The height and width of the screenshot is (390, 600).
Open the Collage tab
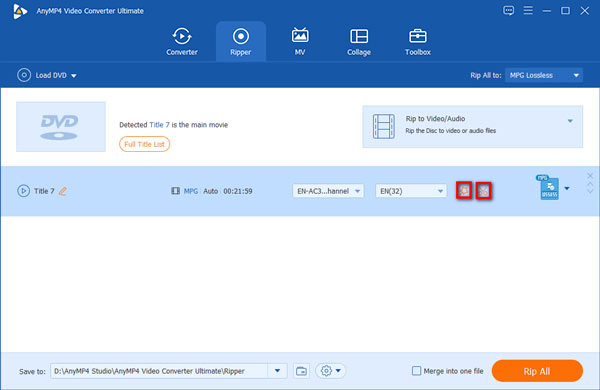point(359,41)
